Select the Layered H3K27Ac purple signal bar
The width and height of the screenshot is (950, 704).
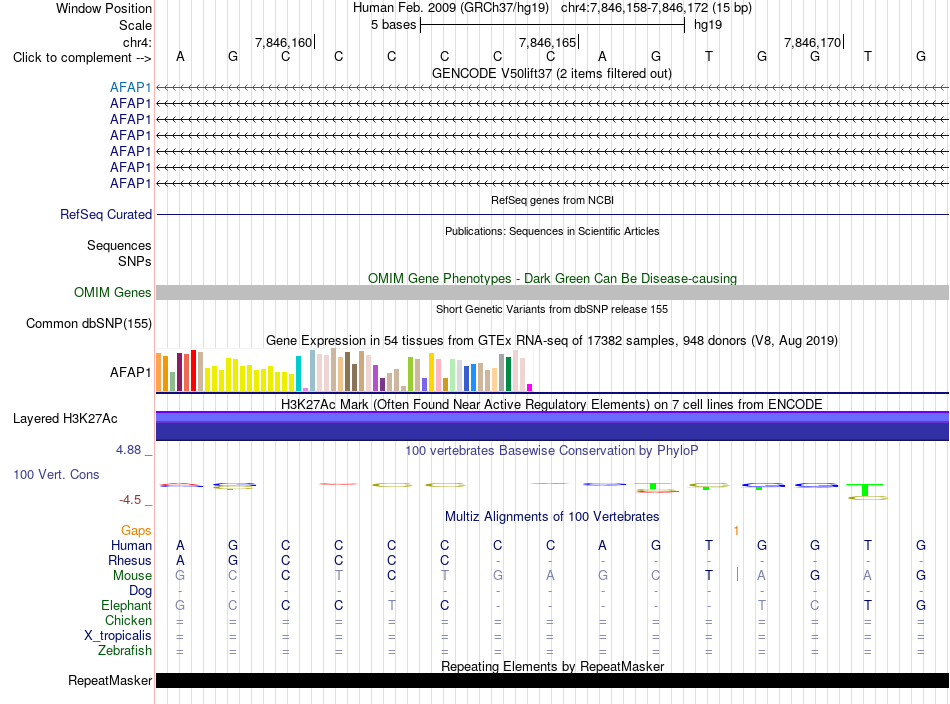pyautogui.click(x=552, y=426)
